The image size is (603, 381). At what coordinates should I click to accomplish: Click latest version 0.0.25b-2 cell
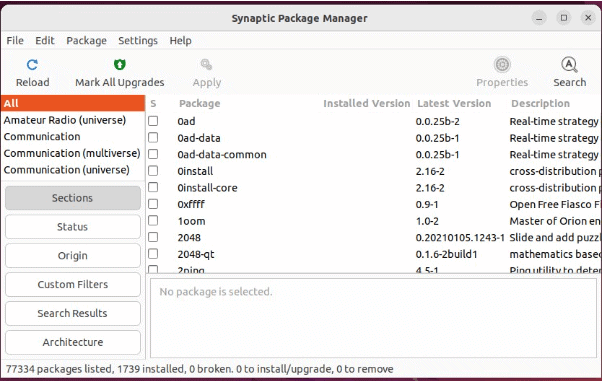[x=438, y=121]
